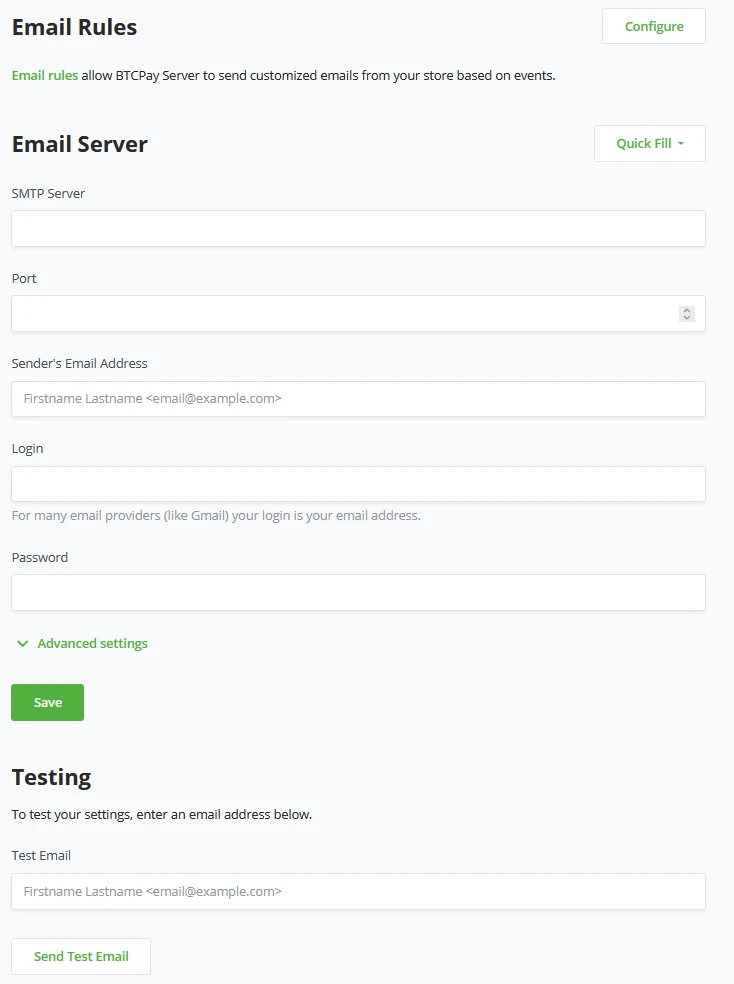Select the Login input field
The height and width of the screenshot is (984, 734).
[358, 484]
